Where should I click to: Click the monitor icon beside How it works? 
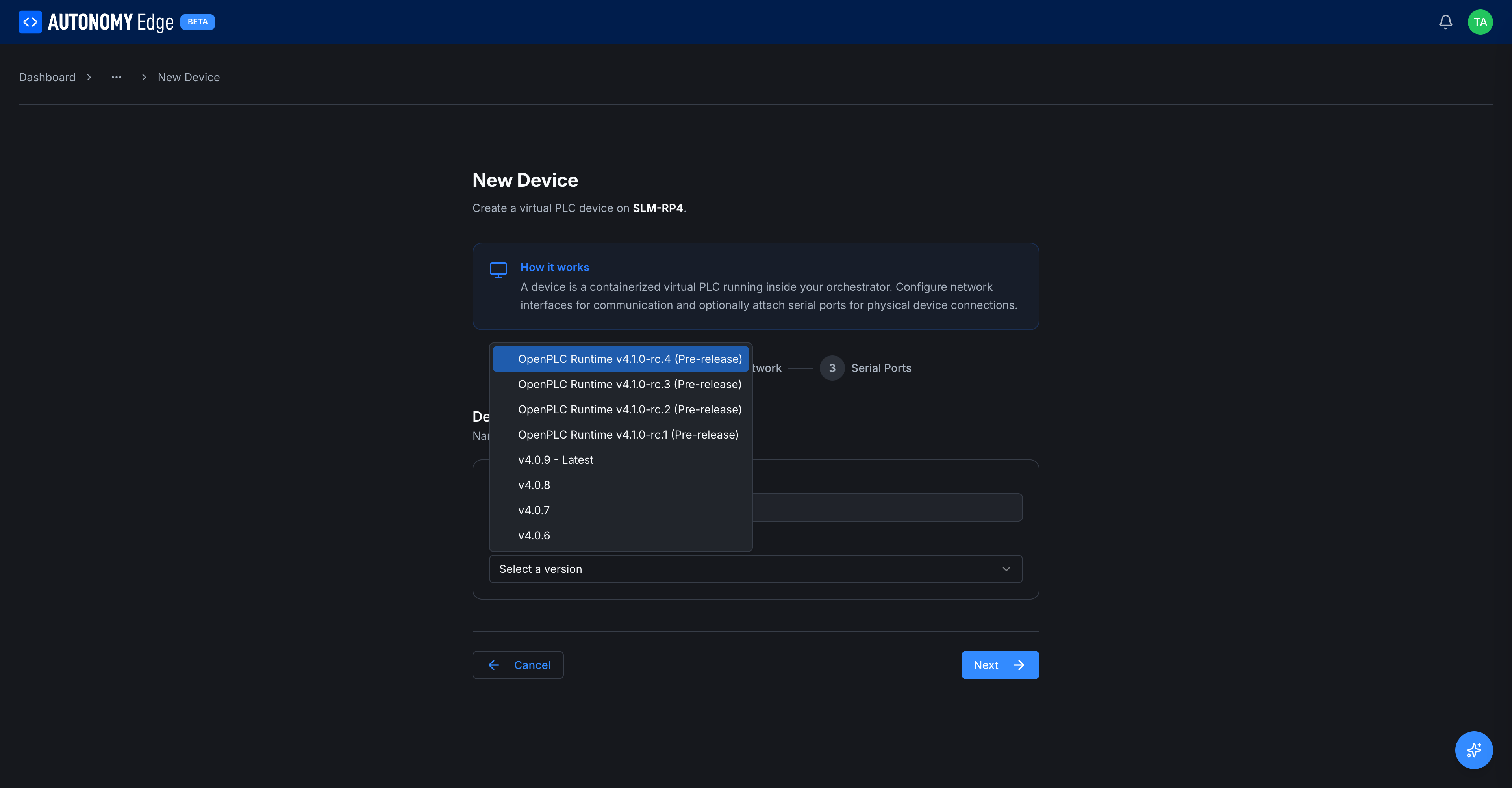498,269
